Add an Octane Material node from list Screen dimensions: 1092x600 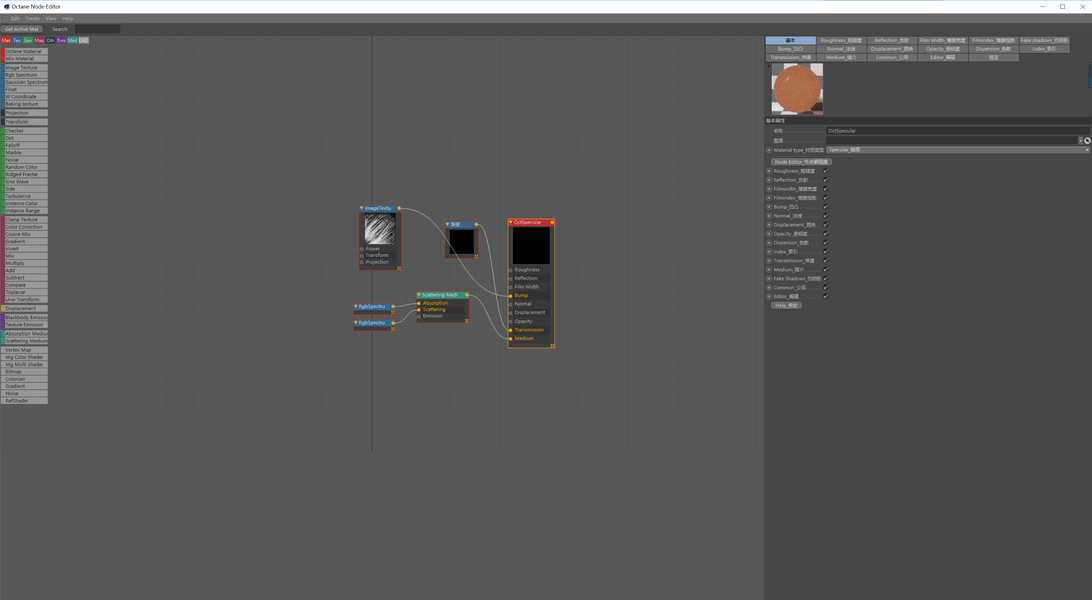tap(24, 52)
